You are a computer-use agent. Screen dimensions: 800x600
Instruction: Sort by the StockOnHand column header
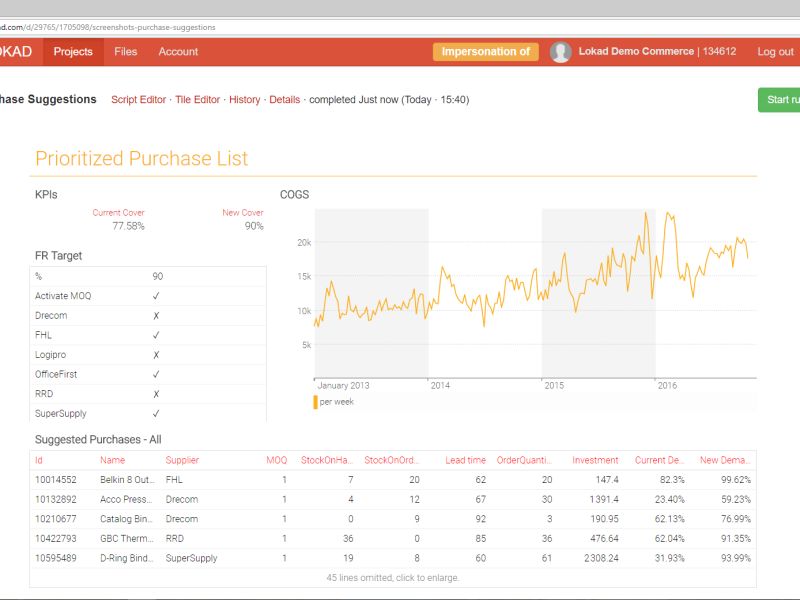pos(327,460)
